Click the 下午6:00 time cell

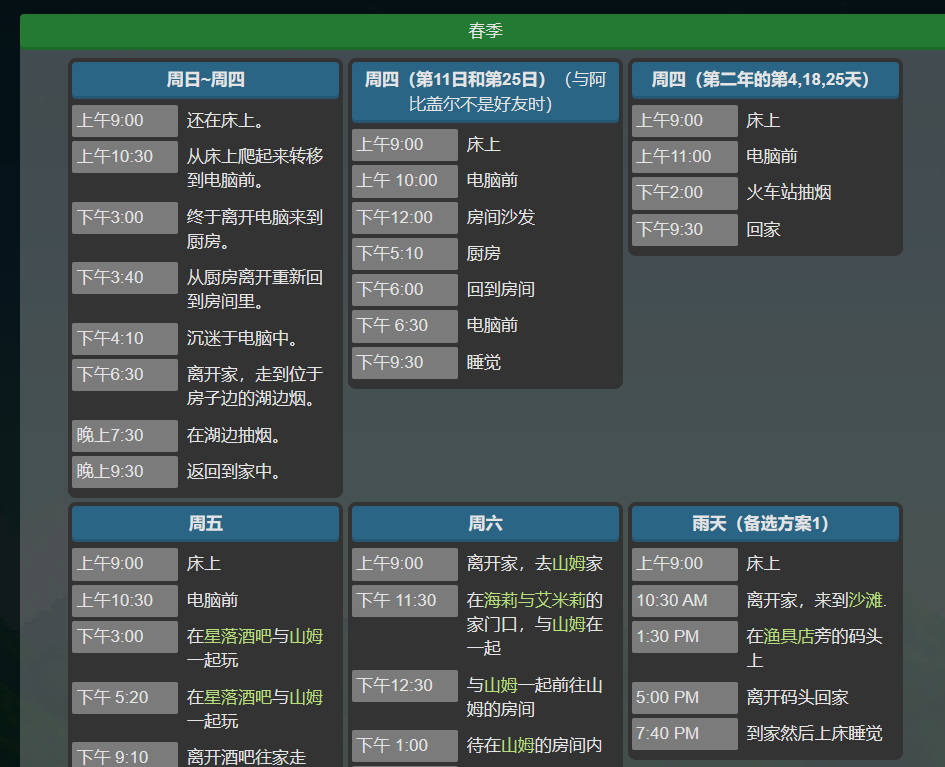(404, 290)
